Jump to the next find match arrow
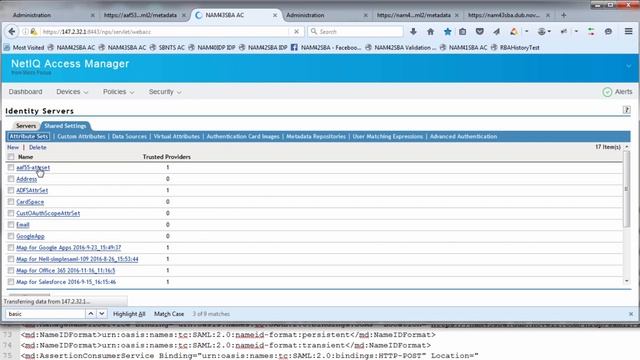Viewport: 640px width, 360px height. point(102,313)
